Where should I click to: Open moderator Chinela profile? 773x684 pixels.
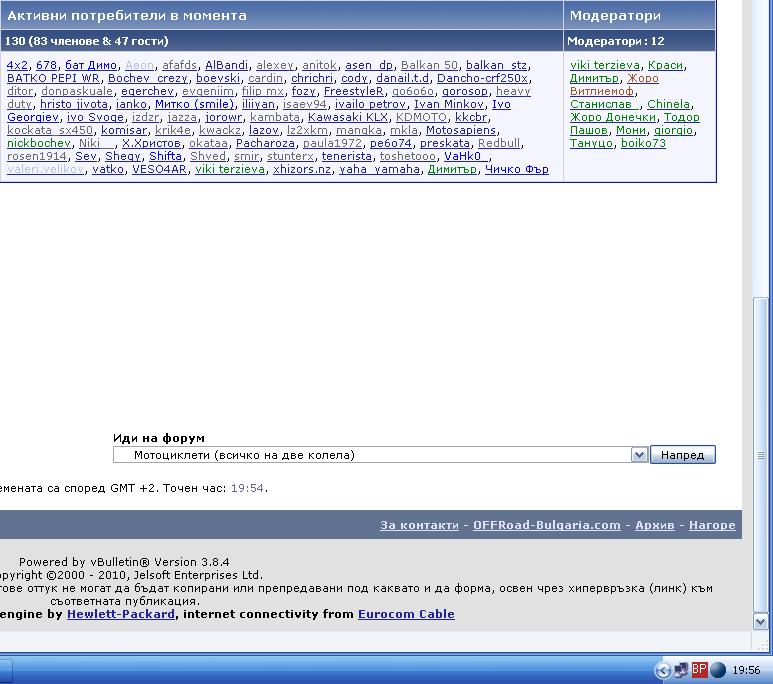[668, 104]
